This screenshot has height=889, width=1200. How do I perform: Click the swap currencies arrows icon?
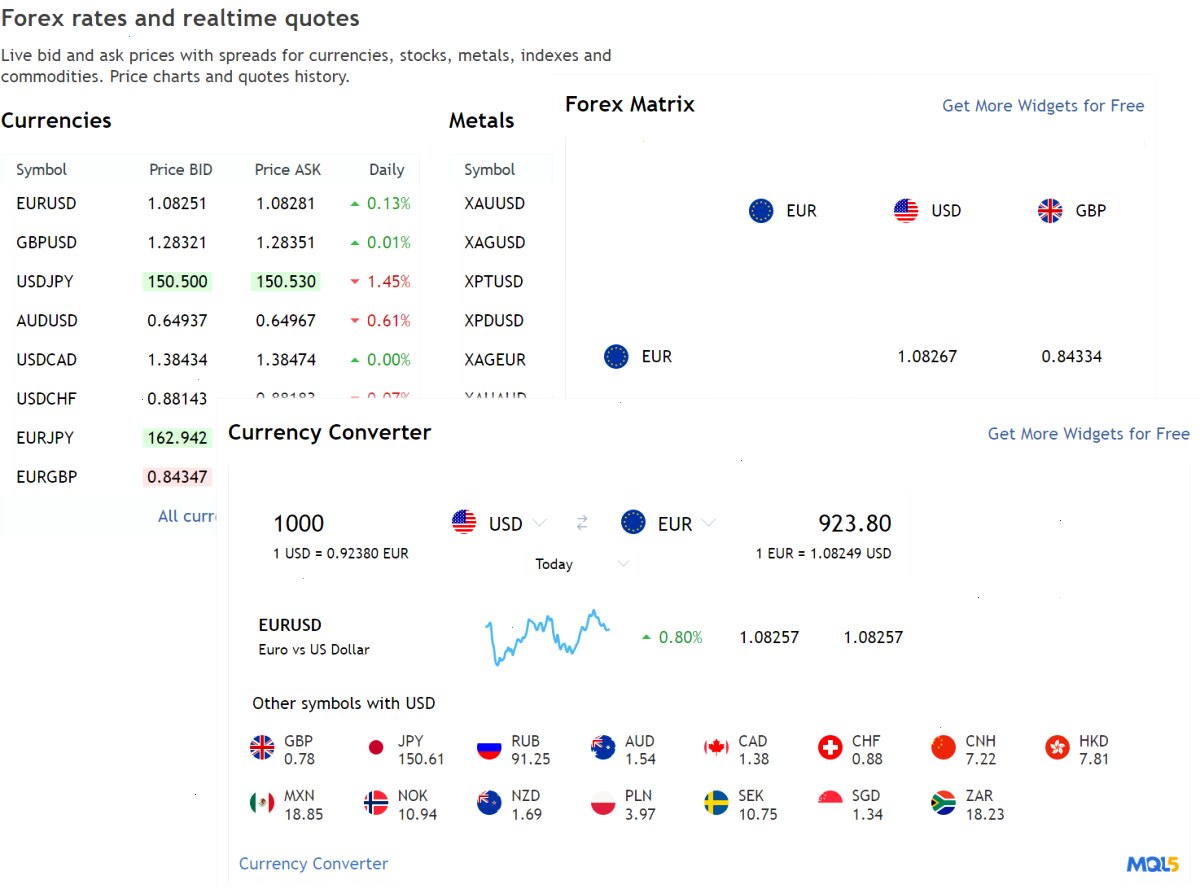(x=582, y=523)
